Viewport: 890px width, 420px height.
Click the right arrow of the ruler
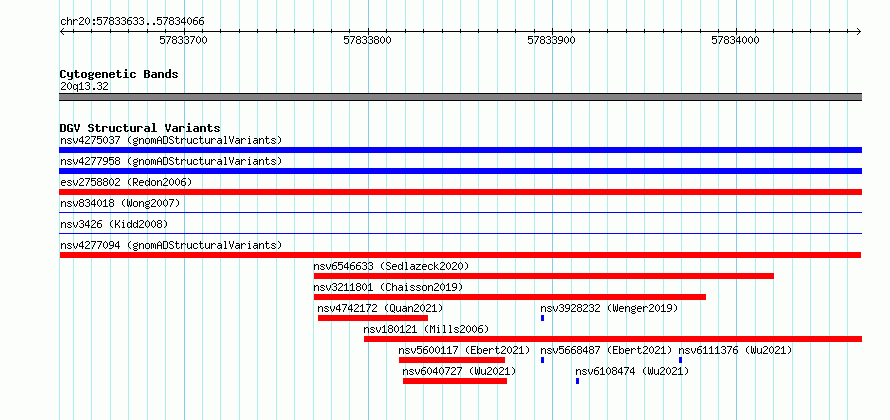(x=859, y=31)
